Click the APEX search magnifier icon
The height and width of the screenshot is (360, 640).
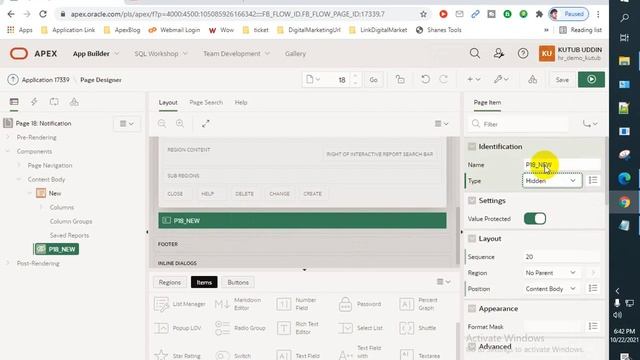[x=475, y=53]
